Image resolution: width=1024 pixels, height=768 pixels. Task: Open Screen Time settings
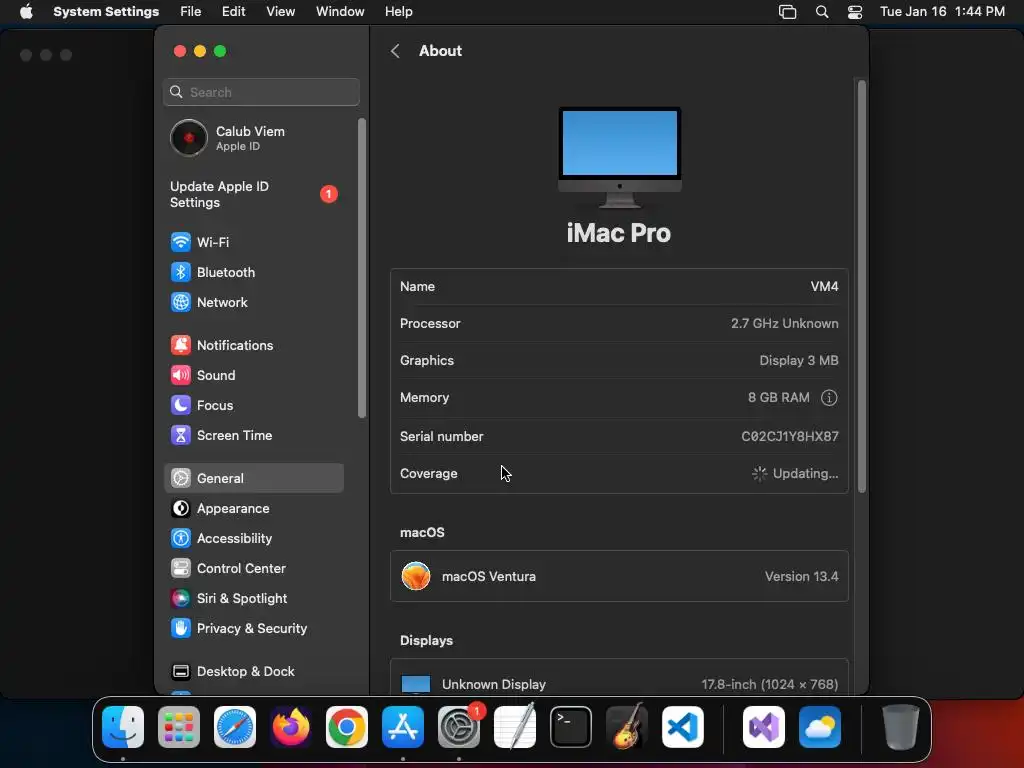(x=253, y=436)
